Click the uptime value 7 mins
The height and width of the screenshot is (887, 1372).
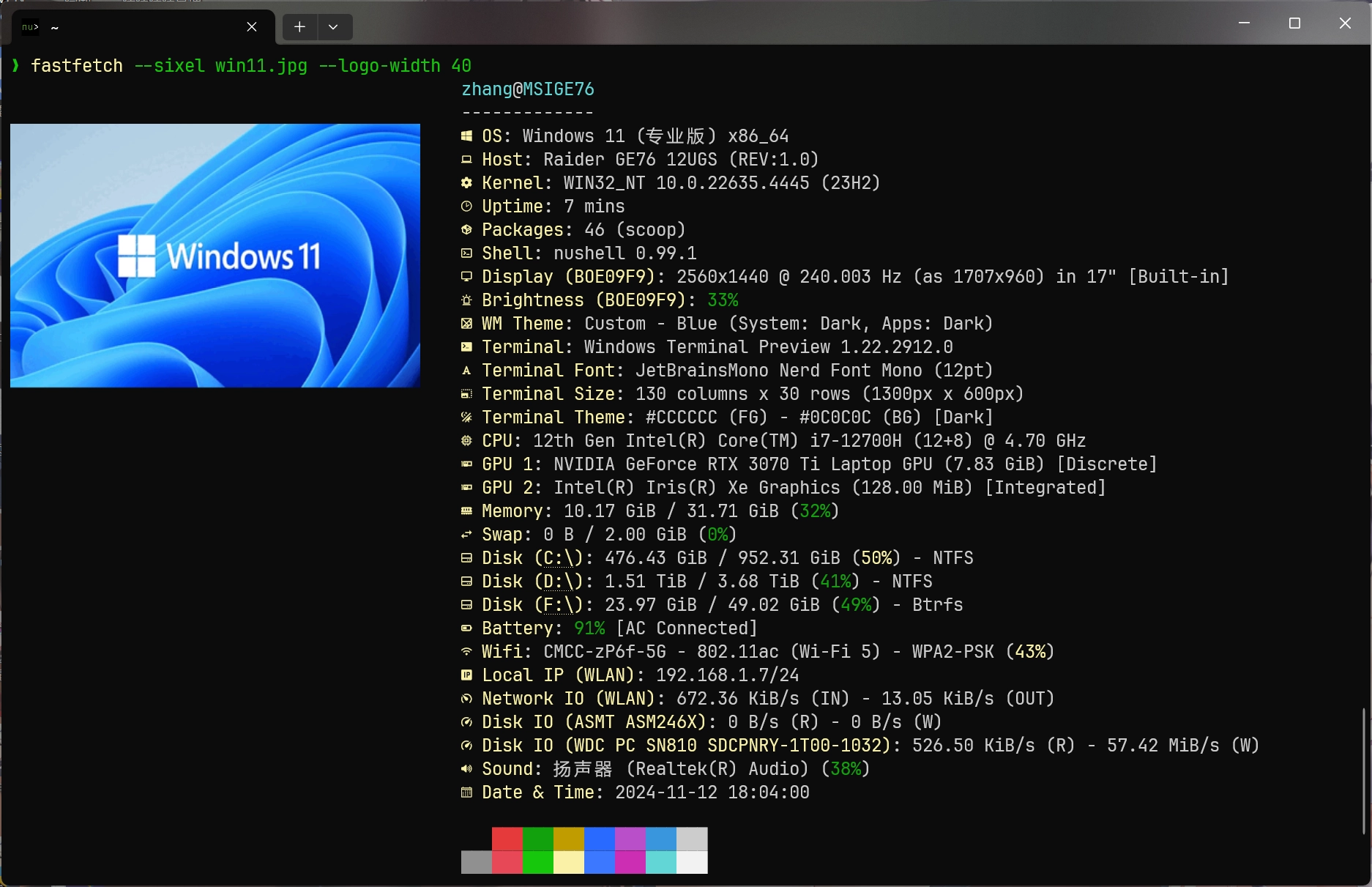[x=594, y=207]
